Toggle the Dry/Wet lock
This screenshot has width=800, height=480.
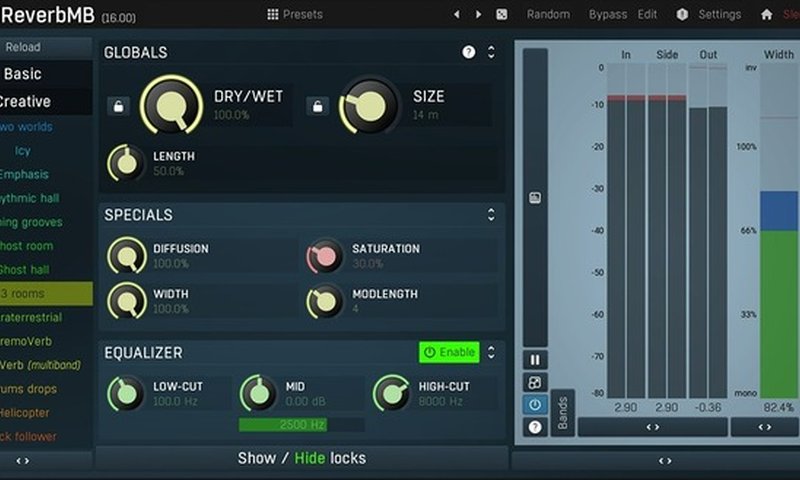[118, 106]
